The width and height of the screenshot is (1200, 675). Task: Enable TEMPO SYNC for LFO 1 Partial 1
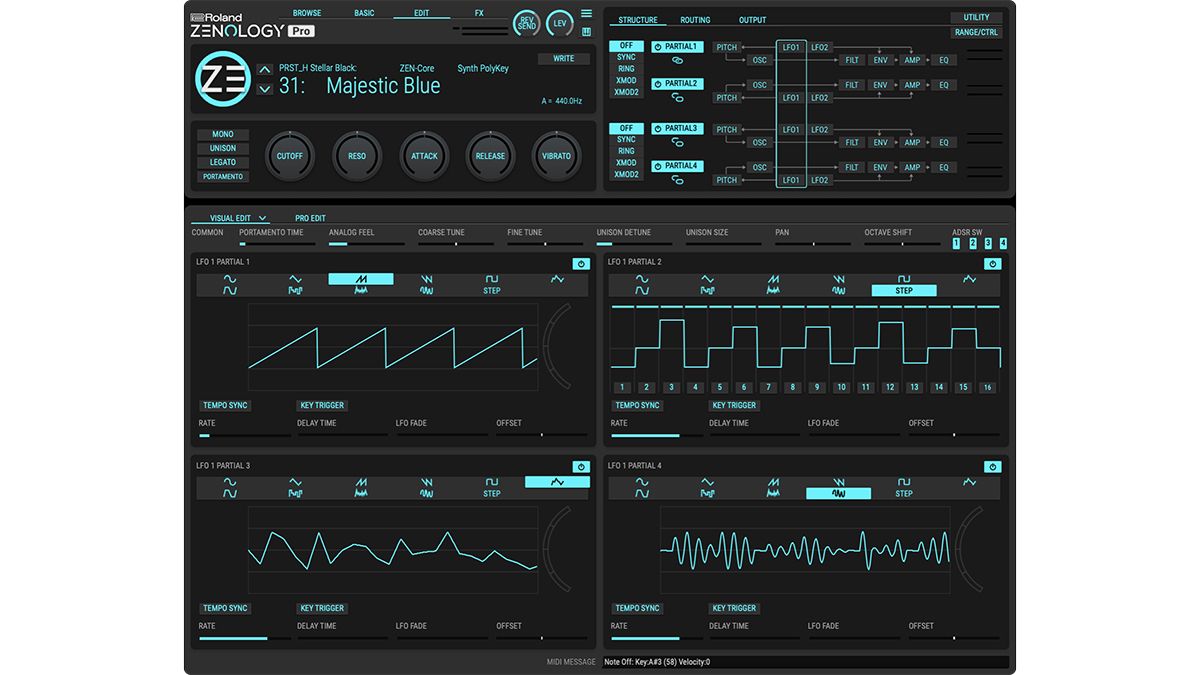(x=224, y=405)
